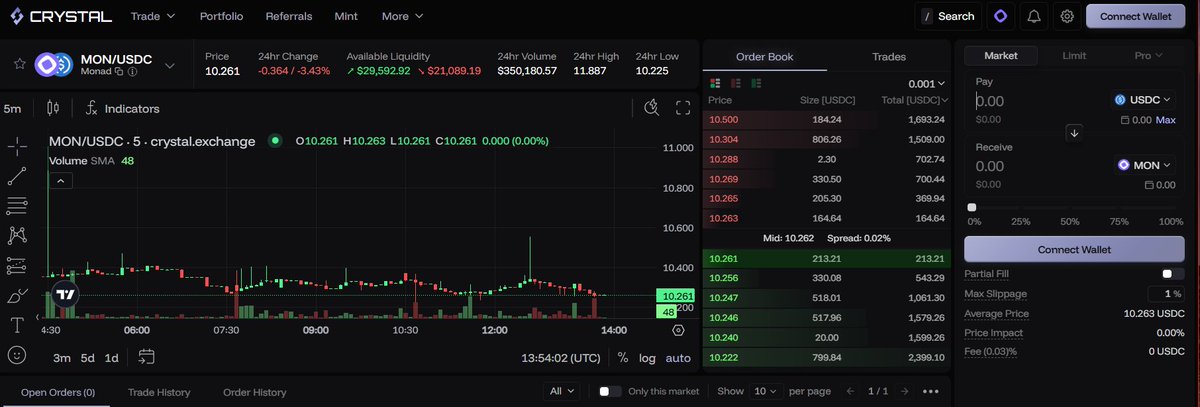Switch to the Trades tab
1200x407 pixels.
(889, 57)
